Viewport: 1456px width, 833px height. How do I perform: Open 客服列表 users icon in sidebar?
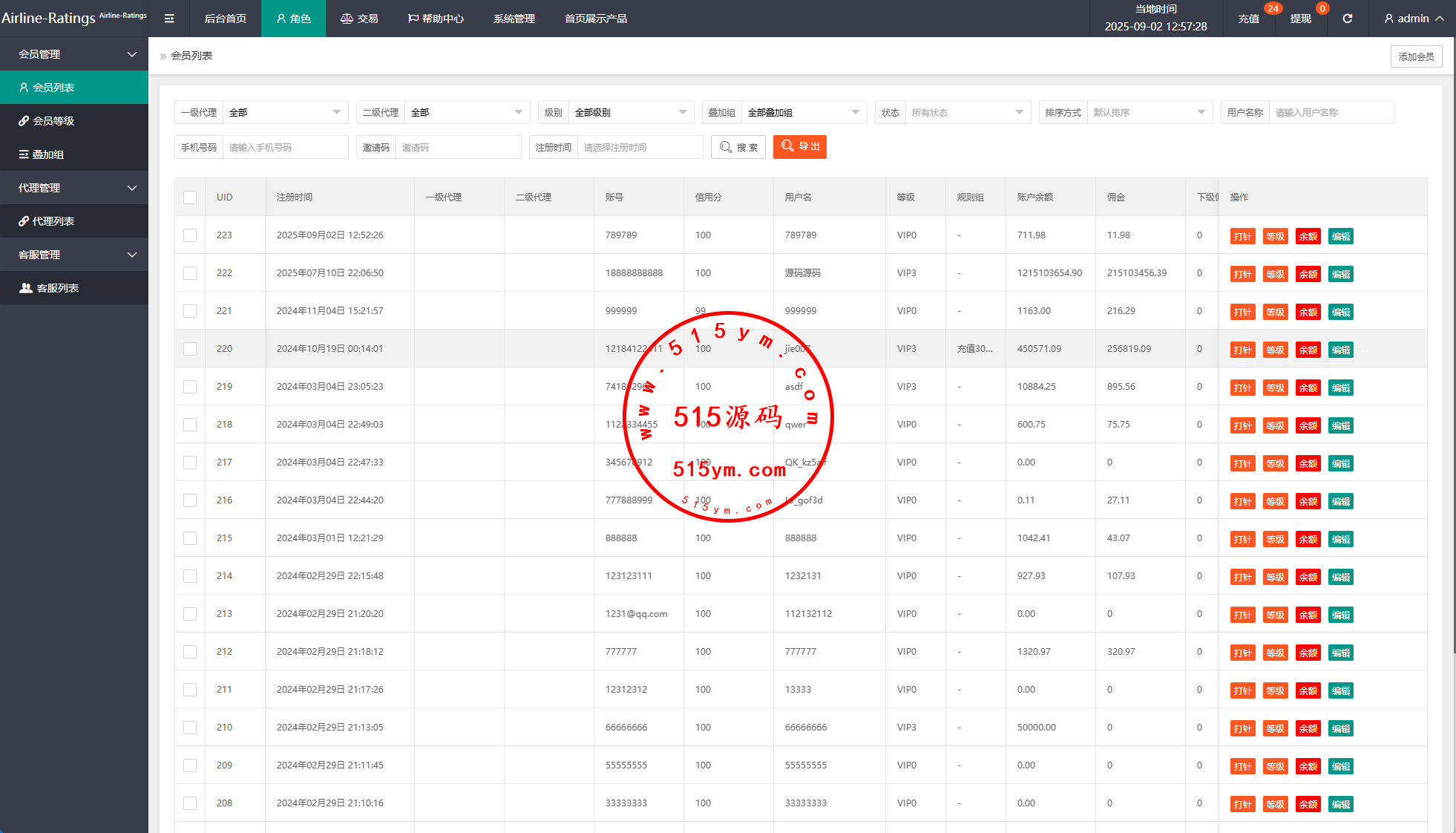pos(26,288)
